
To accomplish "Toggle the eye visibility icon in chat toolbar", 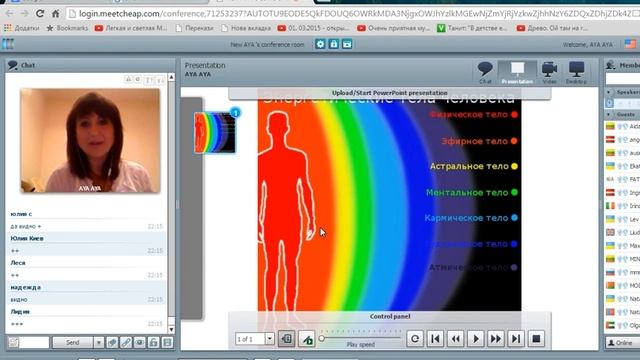I will [140, 342].
